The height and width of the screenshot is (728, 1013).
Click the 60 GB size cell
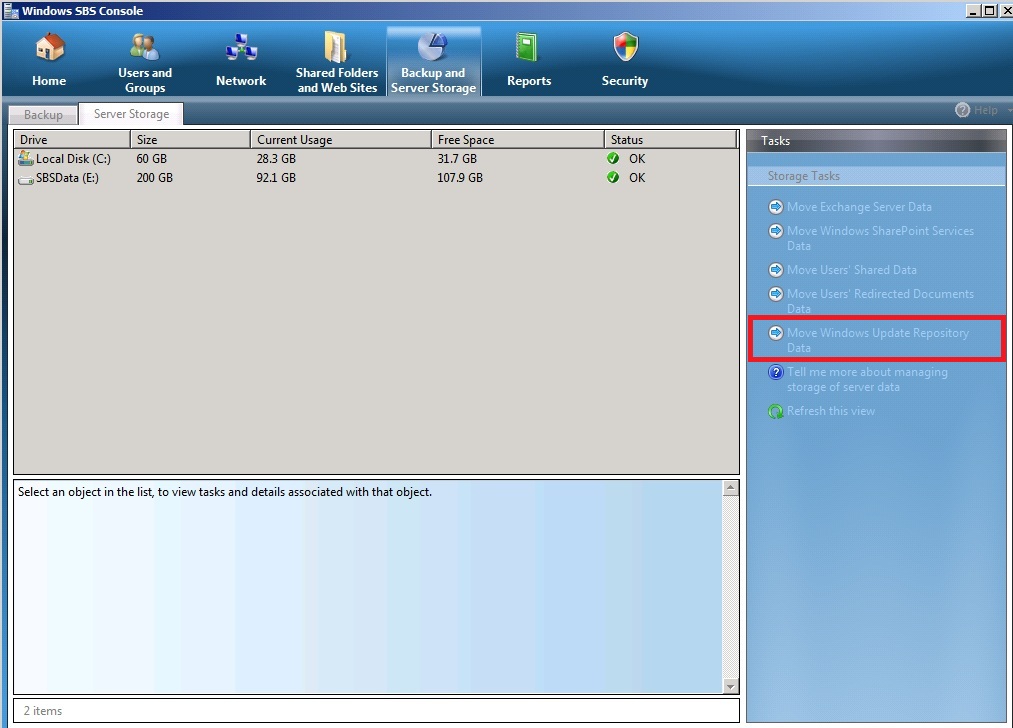(x=151, y=158)
